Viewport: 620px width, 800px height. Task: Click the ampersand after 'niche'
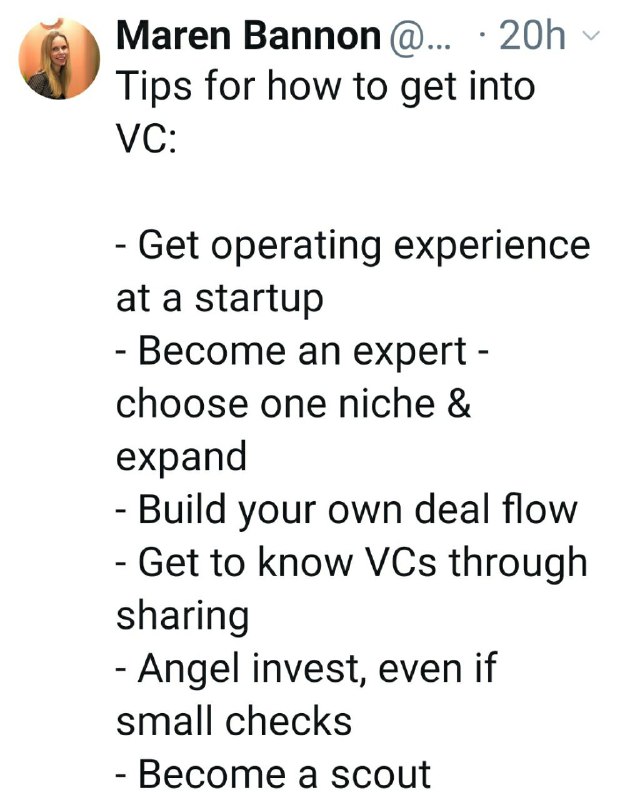(x=459, y=404)
